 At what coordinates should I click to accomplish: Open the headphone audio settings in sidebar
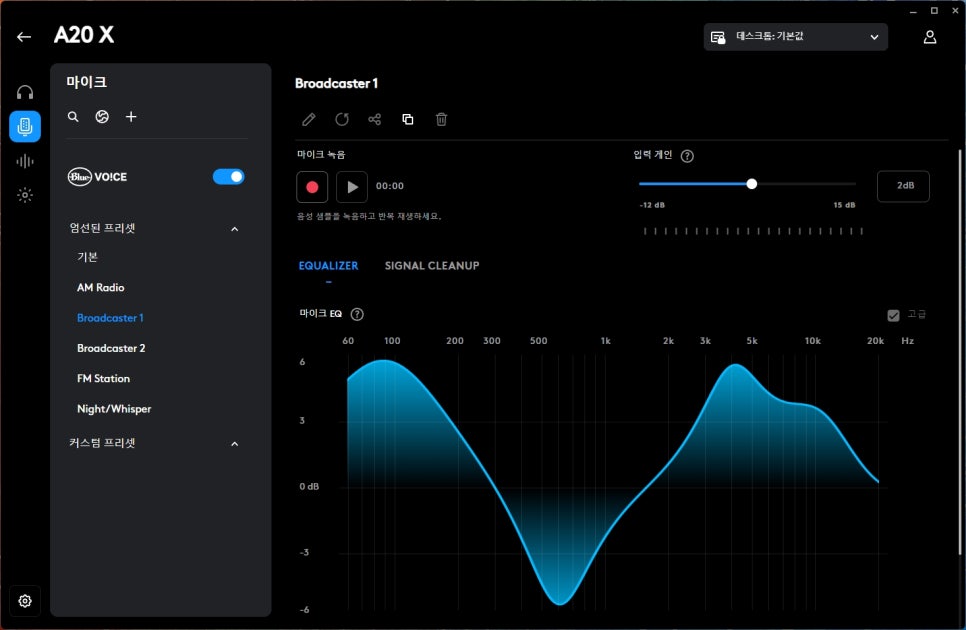point(25,92)
